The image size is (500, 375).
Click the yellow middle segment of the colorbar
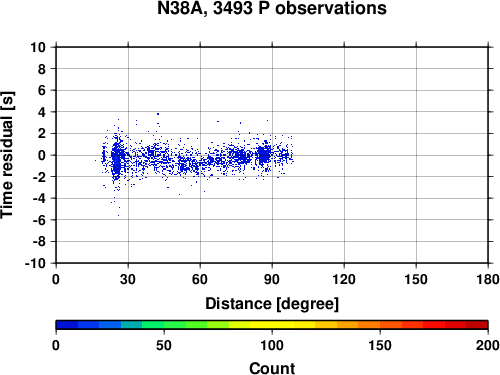point(272,325)
